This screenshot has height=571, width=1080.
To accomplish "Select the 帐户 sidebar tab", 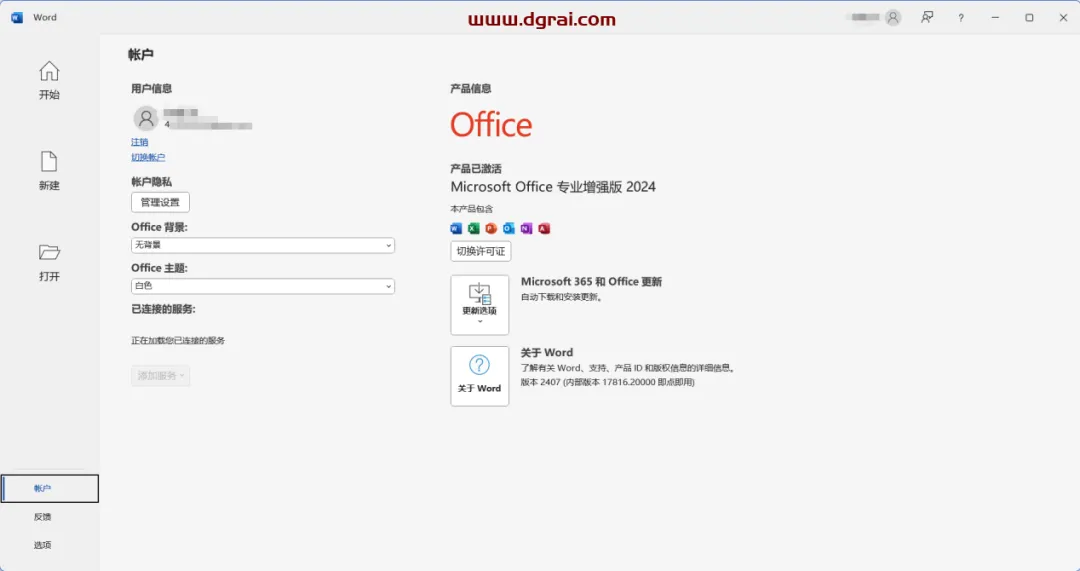I will [x=50, y=488].
